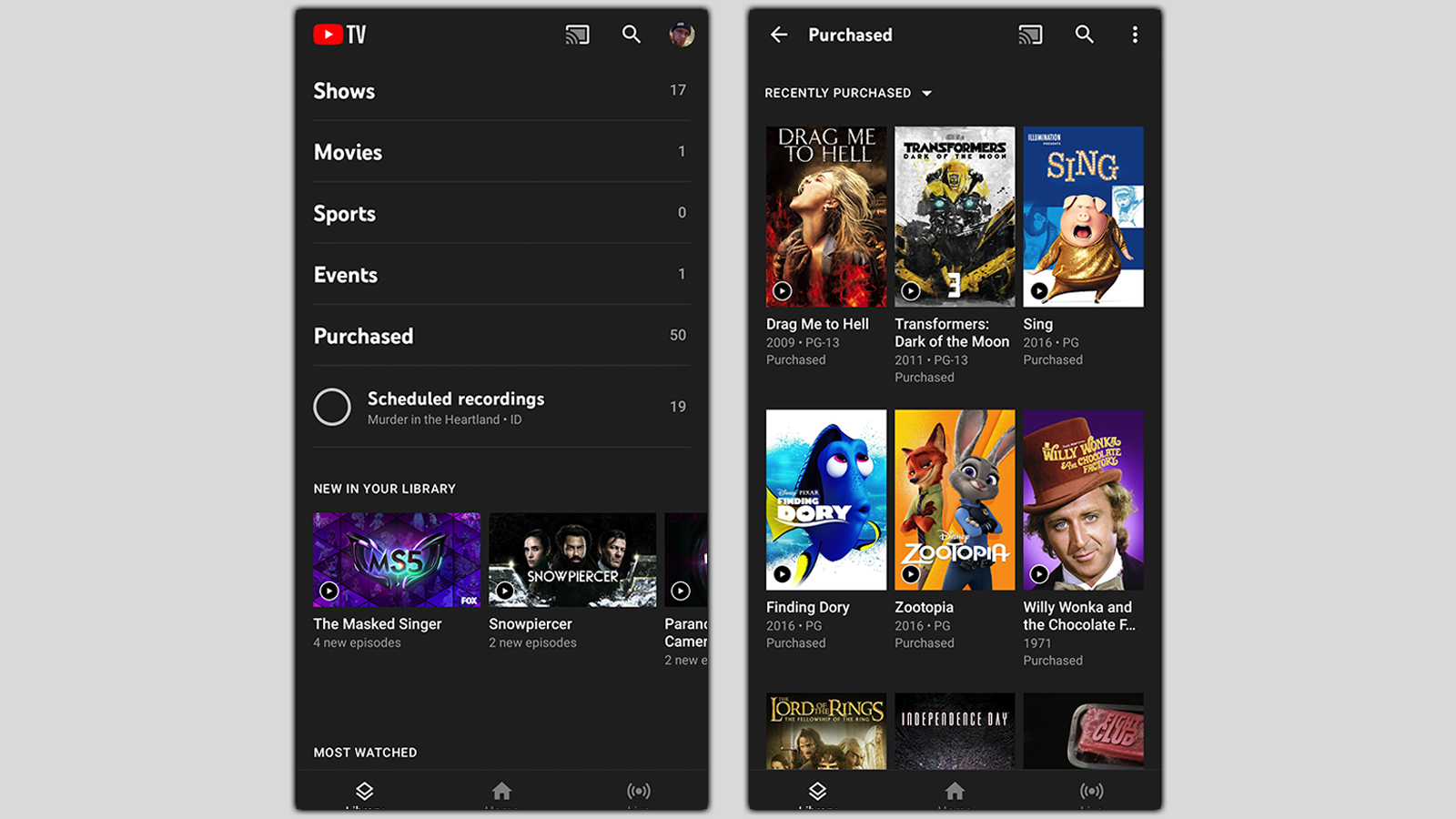1456x819 pixels.
Task: Click 'Finding Dory' title text
Action: tap(808, 607)
